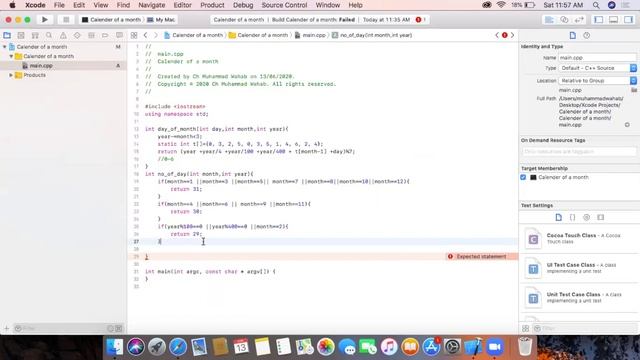640x360 pixels.
Task: Run the project with the Play button
Action: tap(44, 20)
